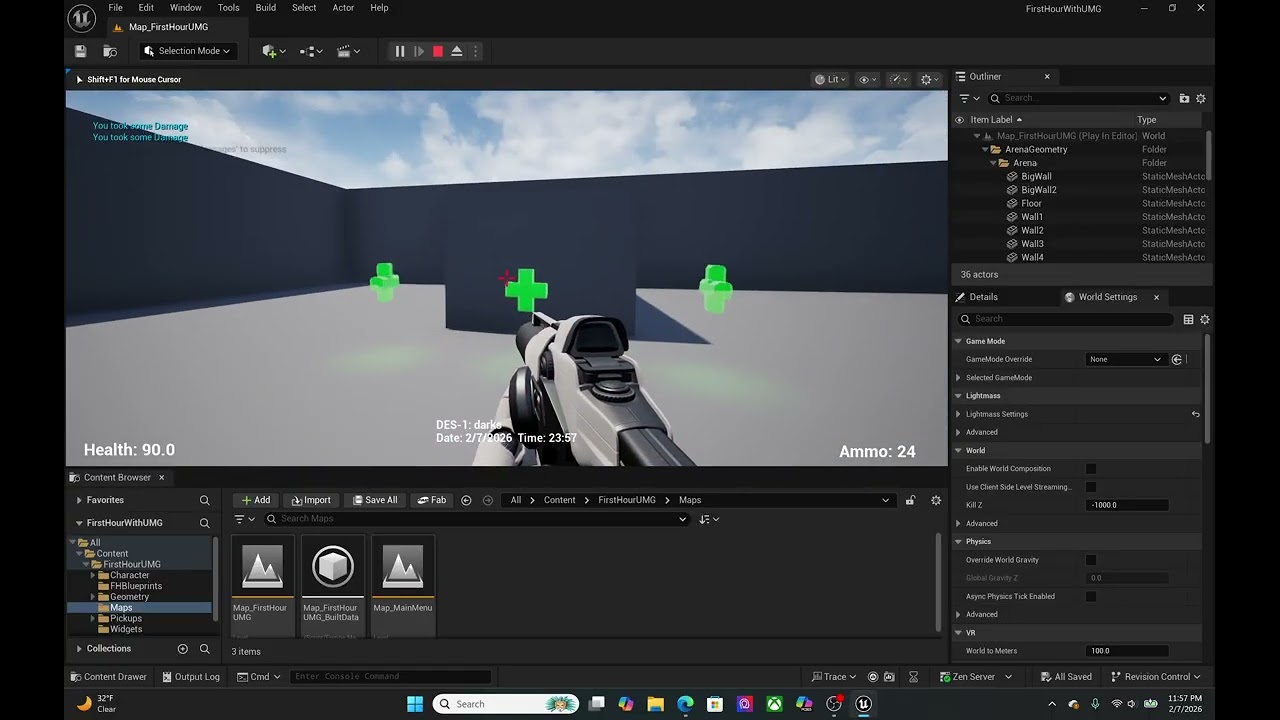This screenshot has width=1280, height=720.
Task: Click Save All in Content Browser
Action: pos(374,500)
